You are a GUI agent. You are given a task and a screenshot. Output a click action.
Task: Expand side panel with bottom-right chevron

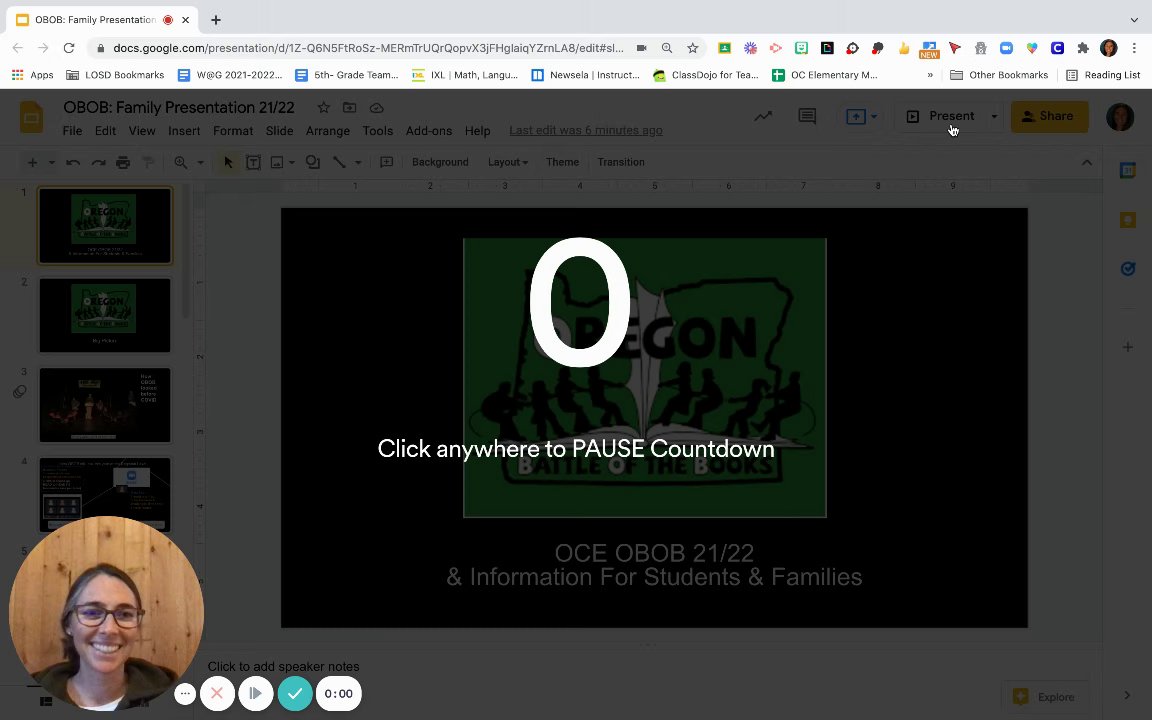coord(1128,695)
